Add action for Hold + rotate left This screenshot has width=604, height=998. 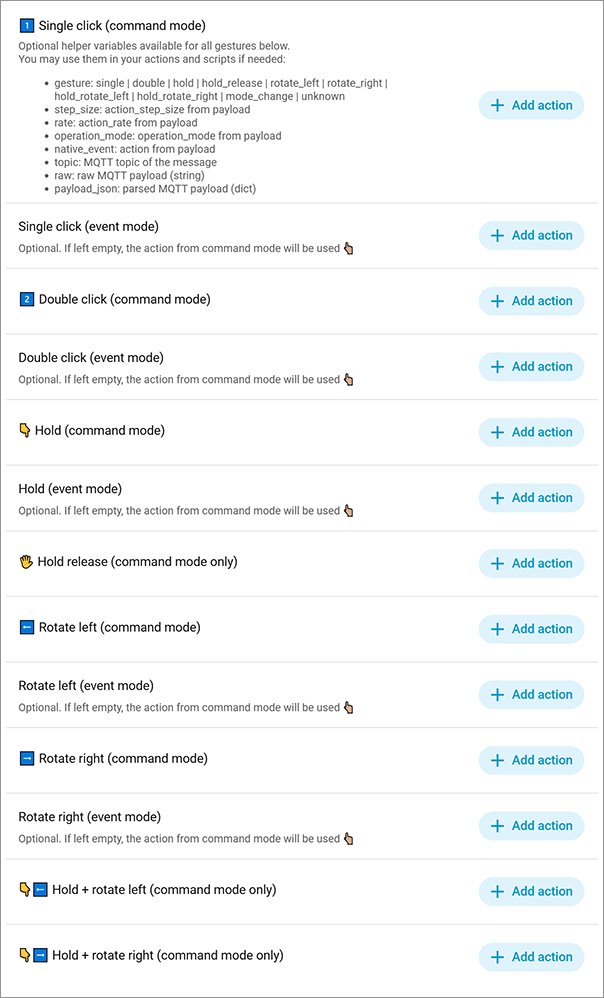click(531, 891)
